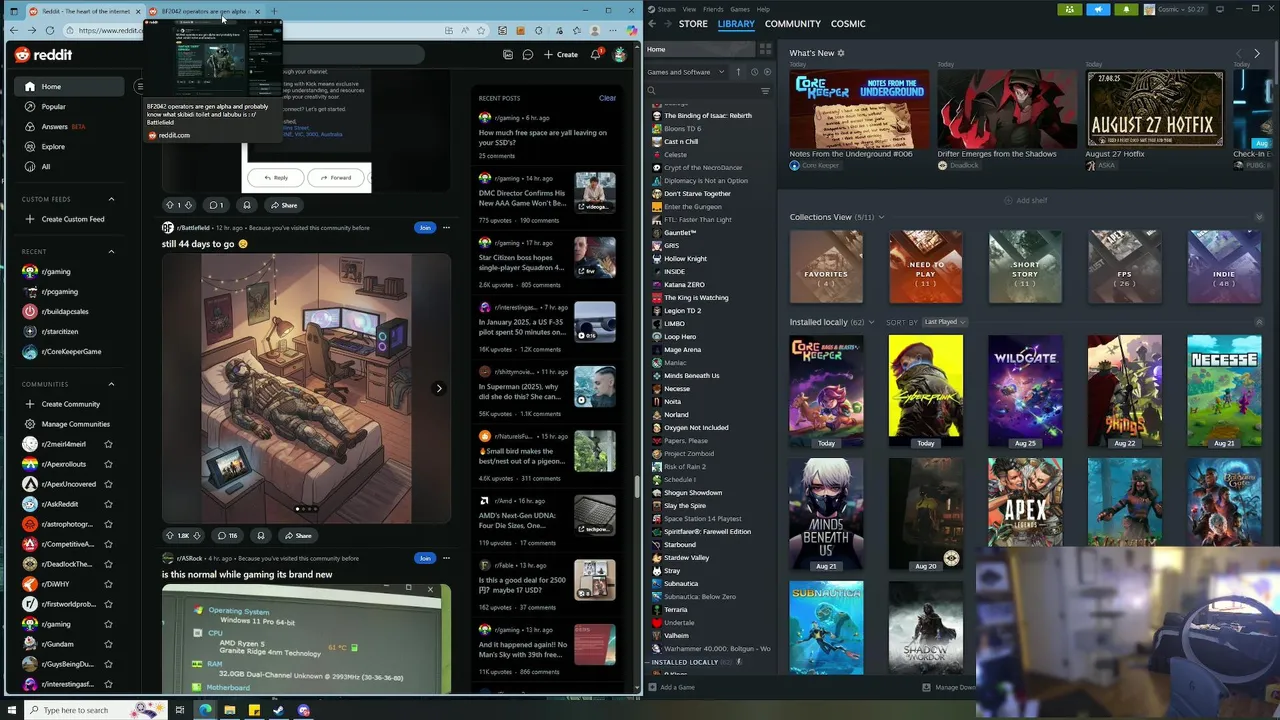This screenshot has height=720, width=1280.
Task: Open Steam View menu
Action: point(689,9)
